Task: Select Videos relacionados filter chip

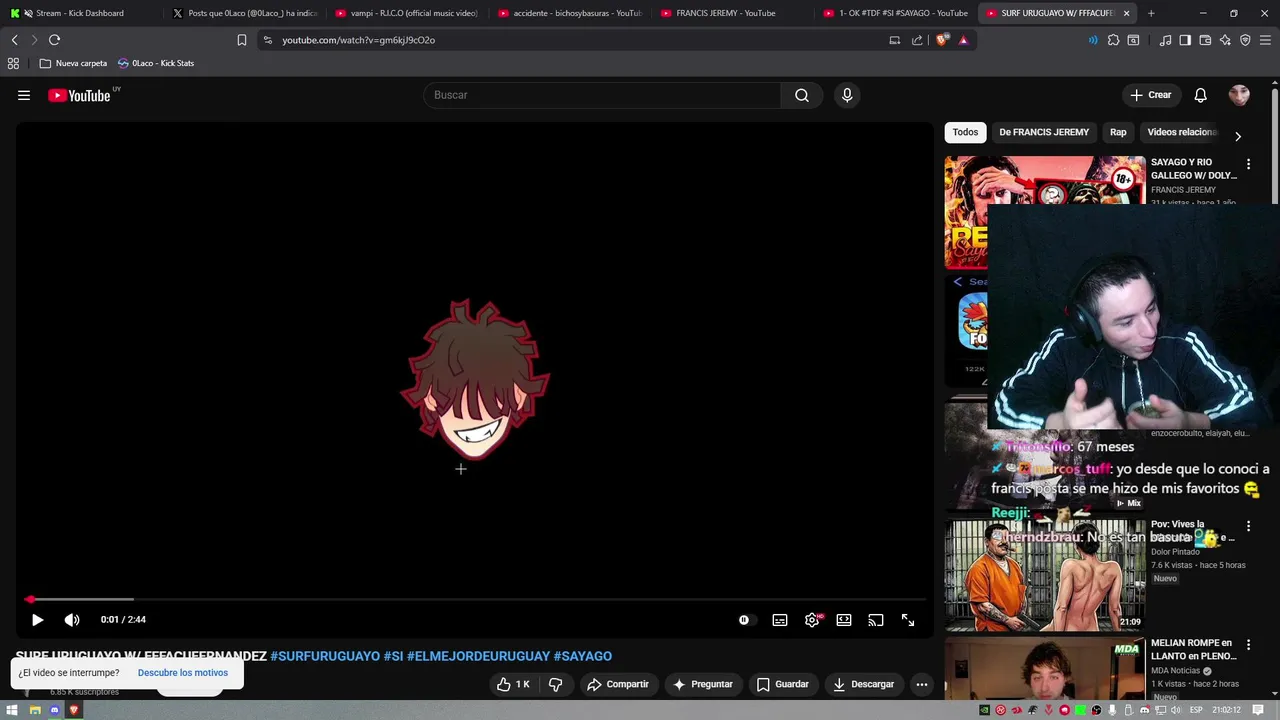Action: point(1181,132)
